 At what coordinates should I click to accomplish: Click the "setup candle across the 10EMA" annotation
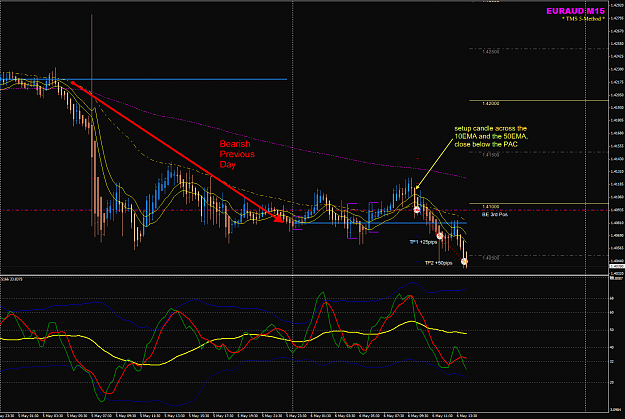tap(491, 136)
